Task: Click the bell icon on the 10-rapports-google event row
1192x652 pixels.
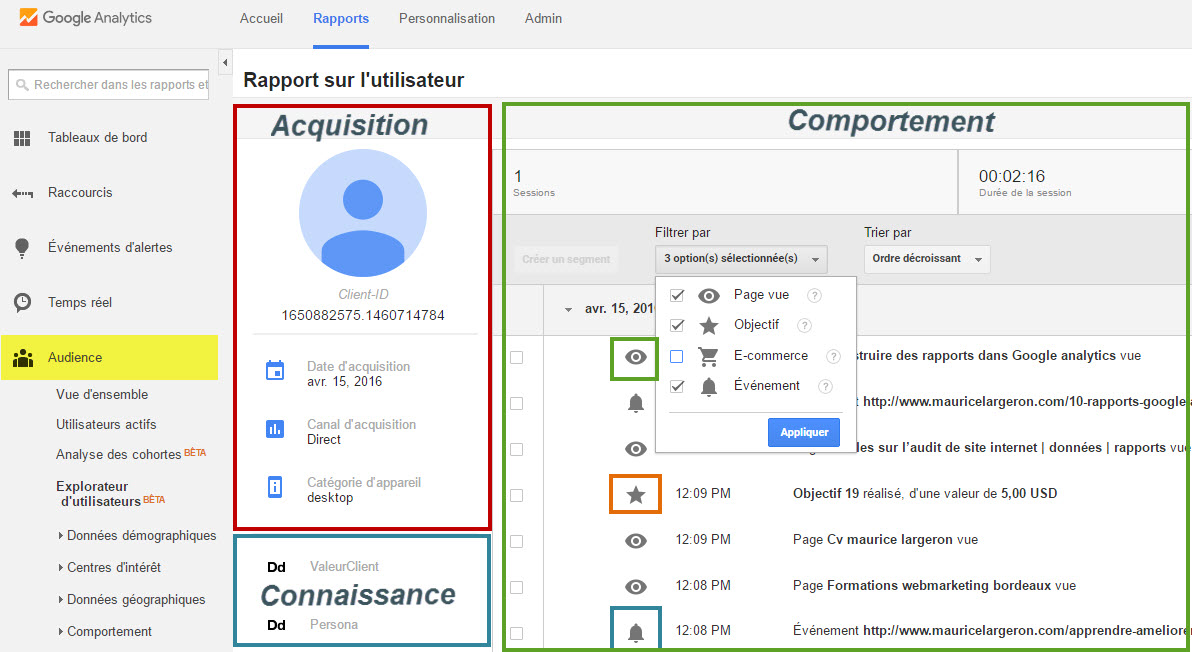Action: click(636, 404)
